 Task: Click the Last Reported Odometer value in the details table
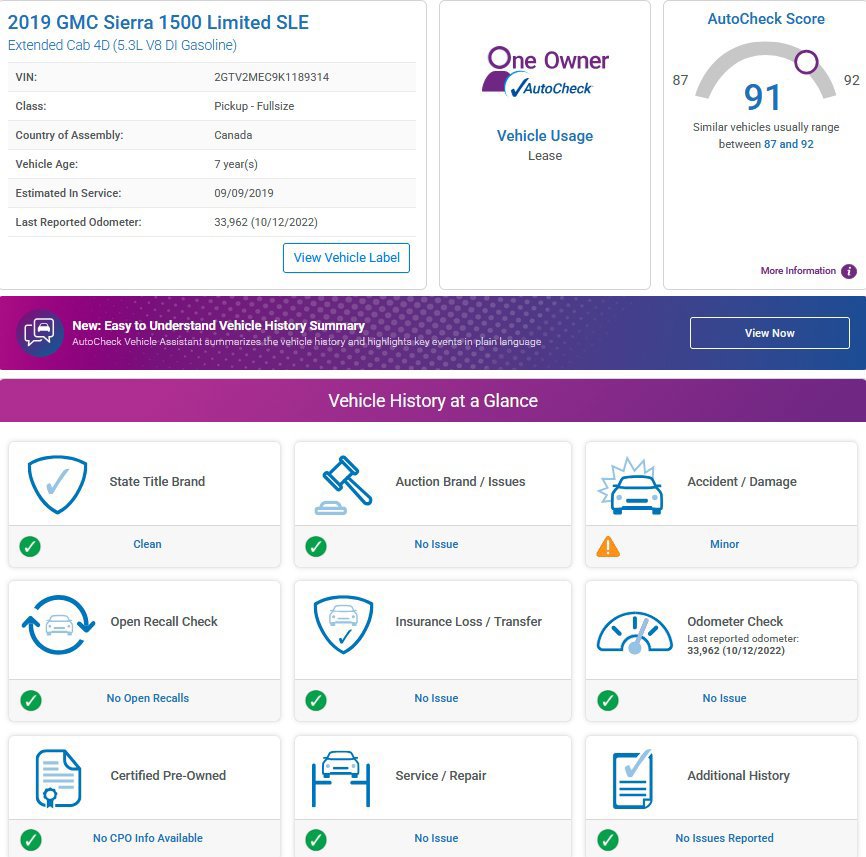[x=266, y=222]
